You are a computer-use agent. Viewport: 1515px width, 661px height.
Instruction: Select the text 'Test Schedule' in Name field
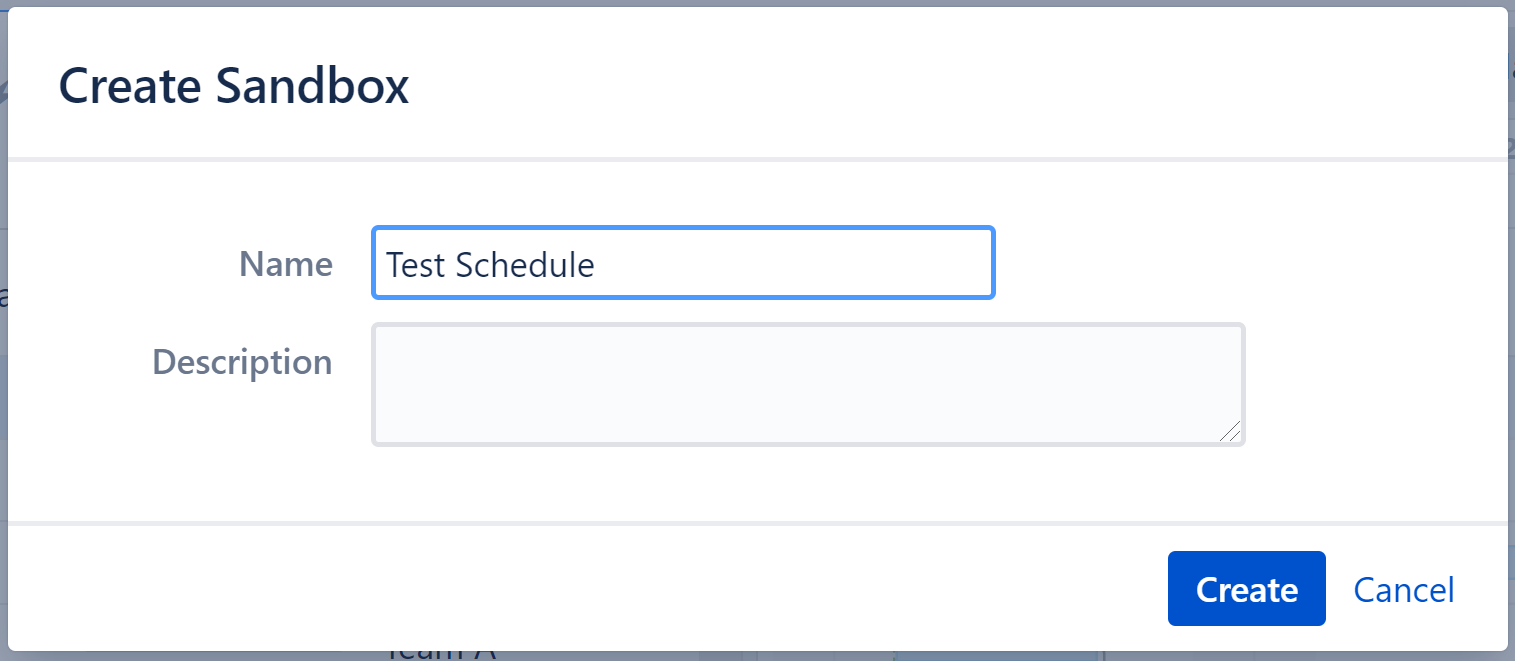(x=489, y=263)
